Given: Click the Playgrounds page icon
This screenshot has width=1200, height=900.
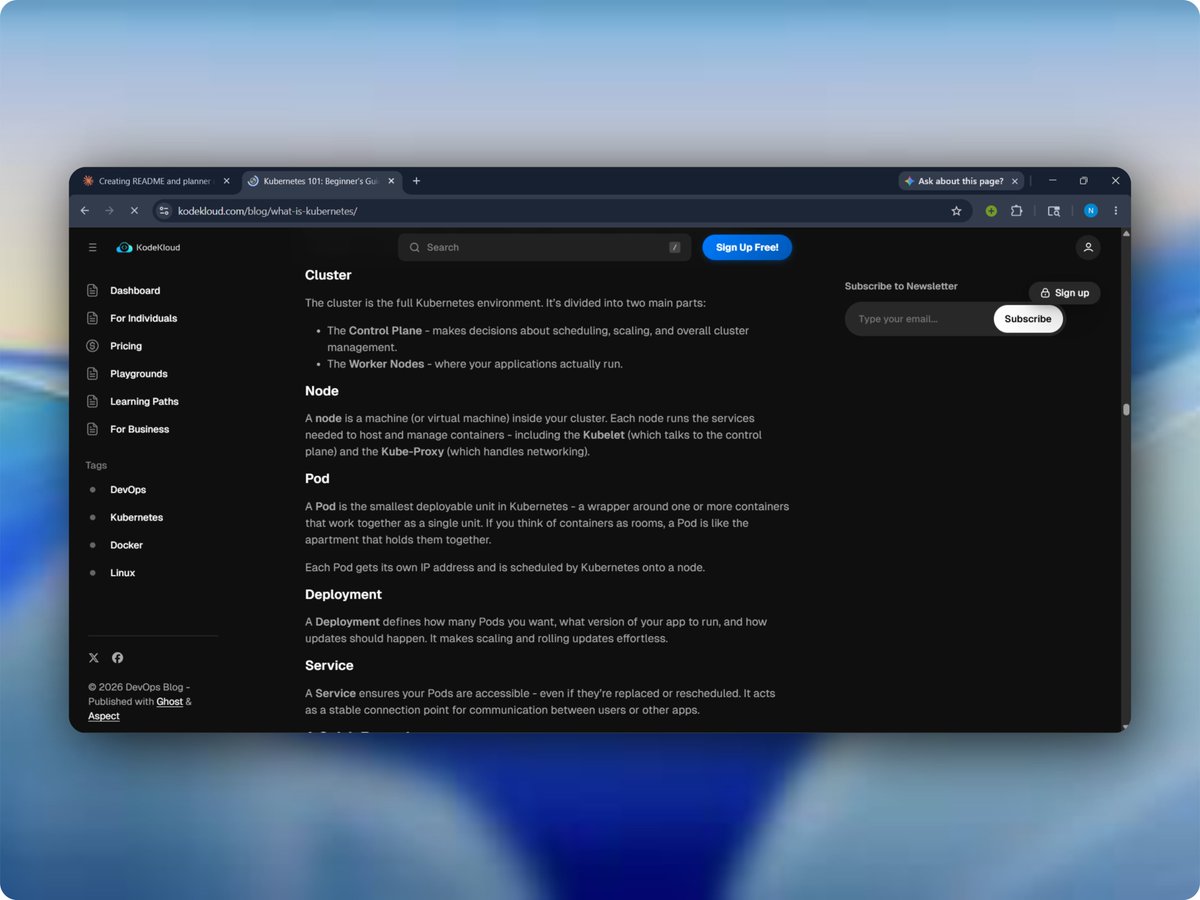Looking at the screenshot, I should pyautogui.click(x=93, y=374).
